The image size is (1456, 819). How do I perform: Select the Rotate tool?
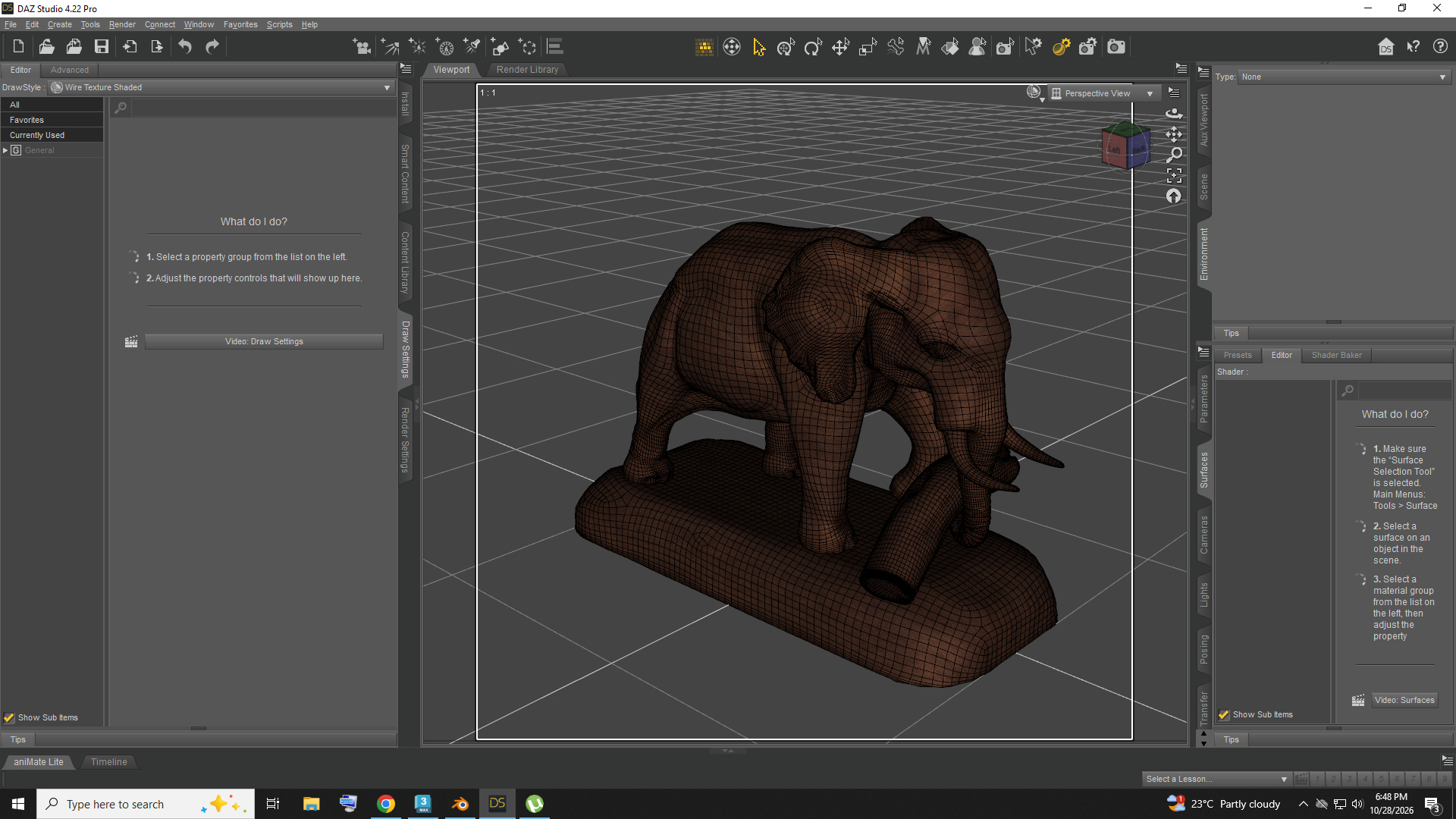click(813, 47)
